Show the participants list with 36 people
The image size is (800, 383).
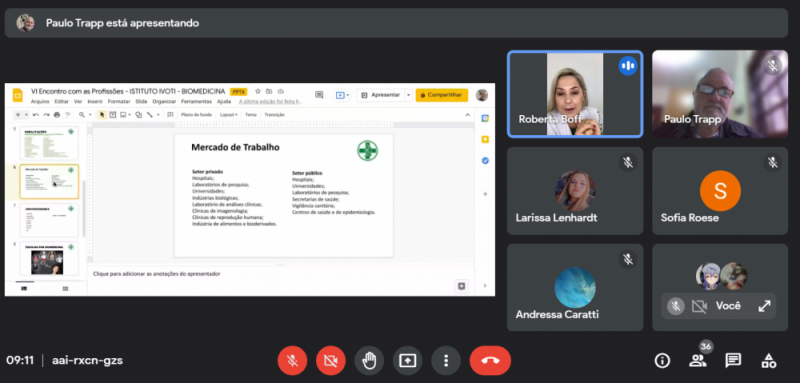(x=697, y=361)
